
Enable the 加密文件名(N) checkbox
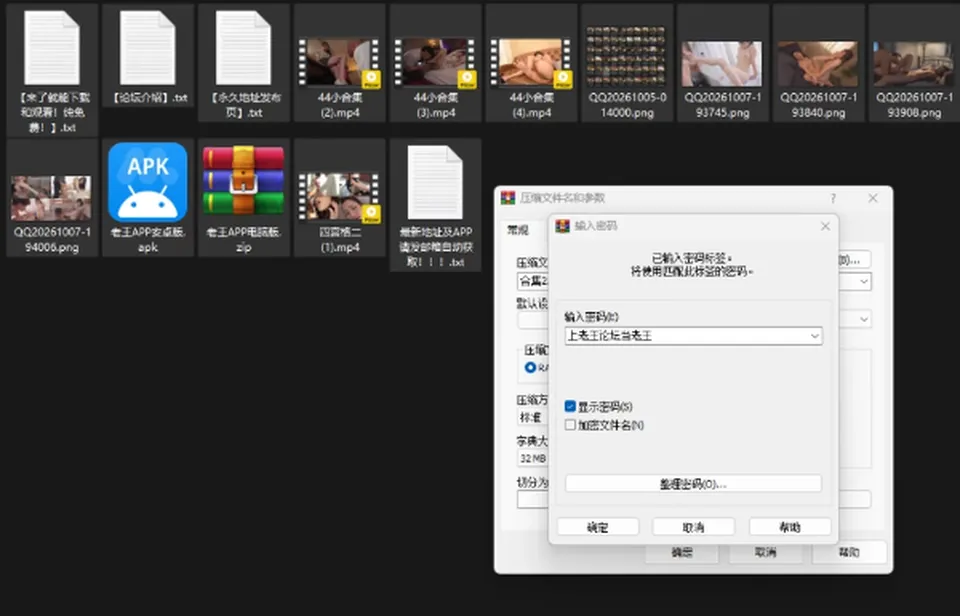(x=570, y=425)
